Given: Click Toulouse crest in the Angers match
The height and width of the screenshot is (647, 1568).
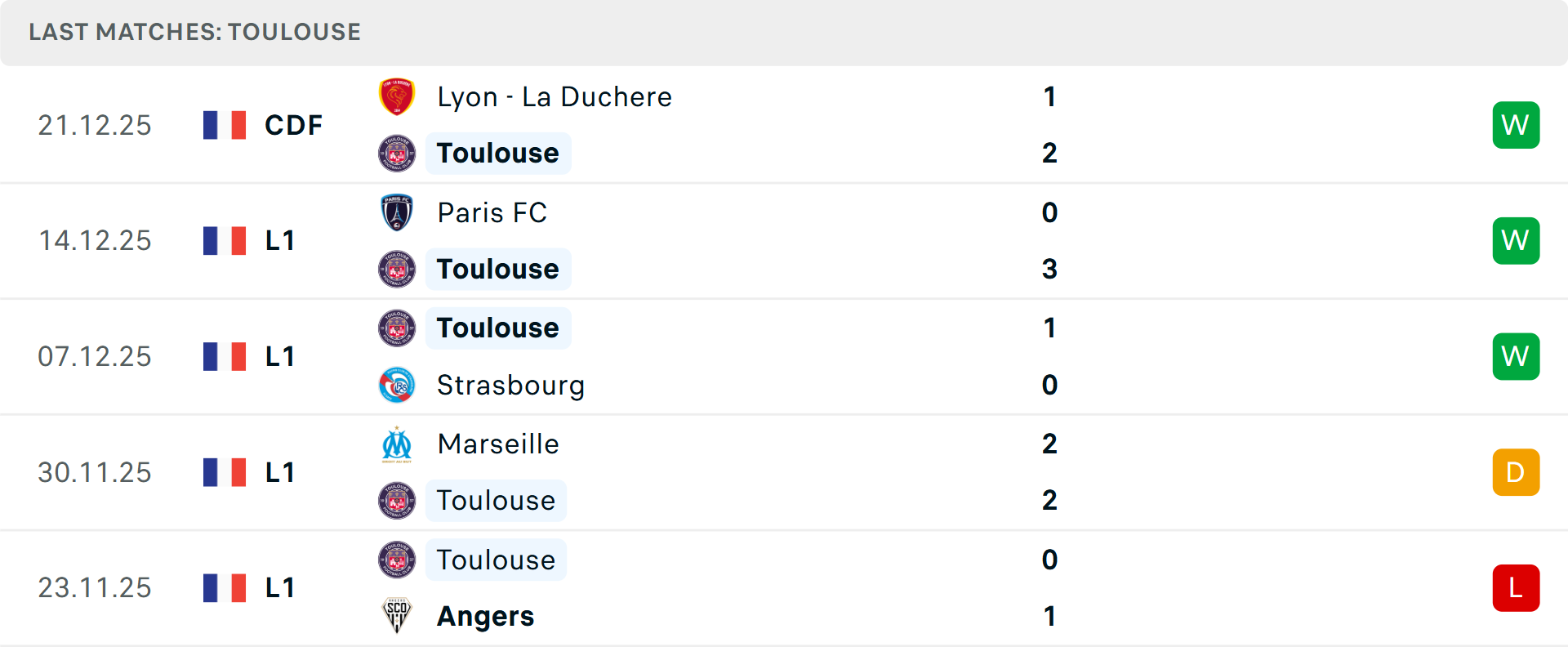Looking at the screenshot, I should (397, 560).
